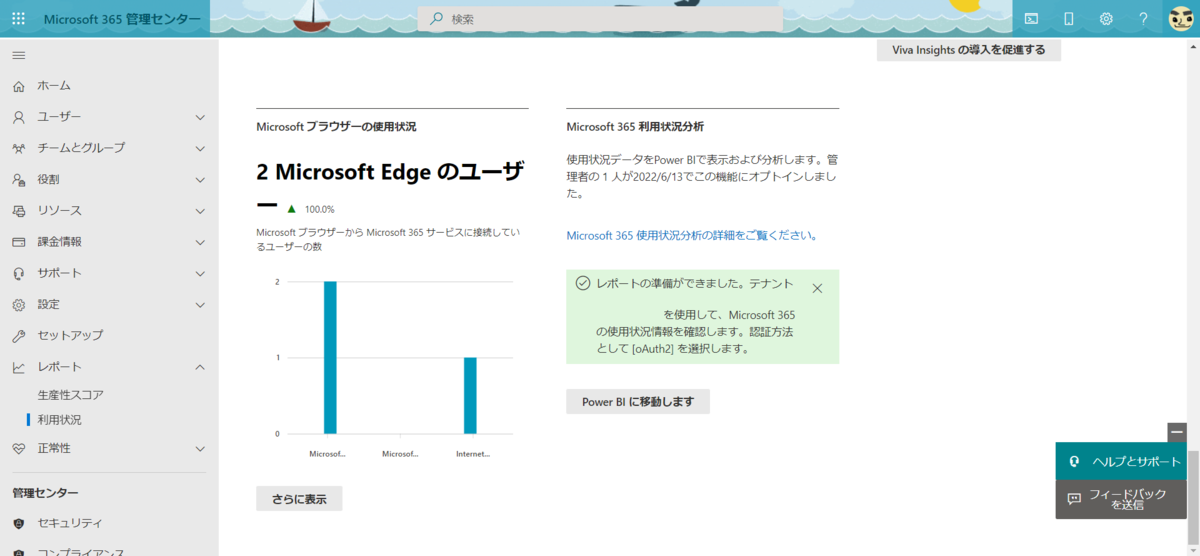The height and width of the screenshot is (556, 1200).
Task: Open the help question mark icon
Action: pyautogui.click(x=1143, y=18)
